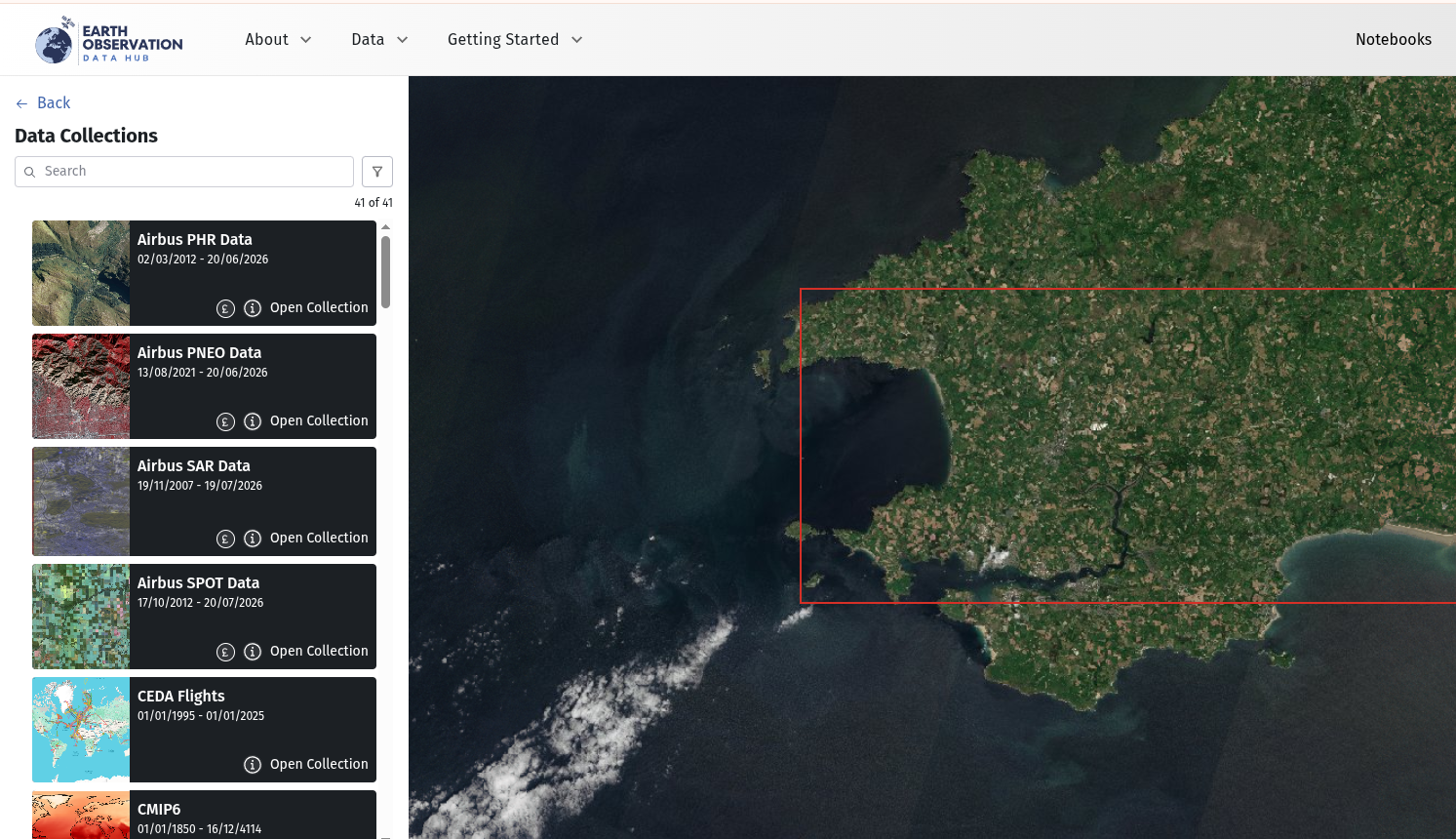1456x839 pixels.
Task: Click the Earth Observation Data Hub logo
Action: tap(108, 40)
